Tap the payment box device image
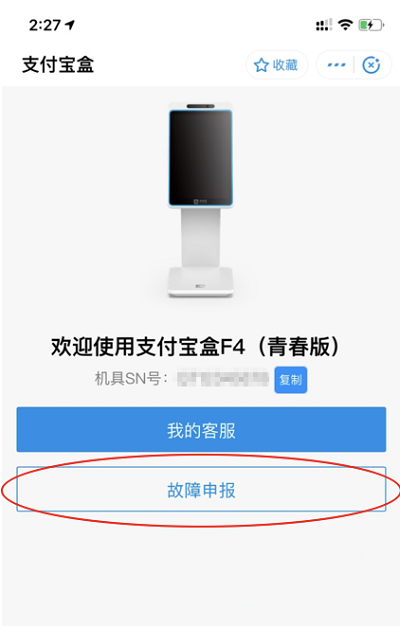The width and height of the screenshot is (400, 626). tap(200, 200)
